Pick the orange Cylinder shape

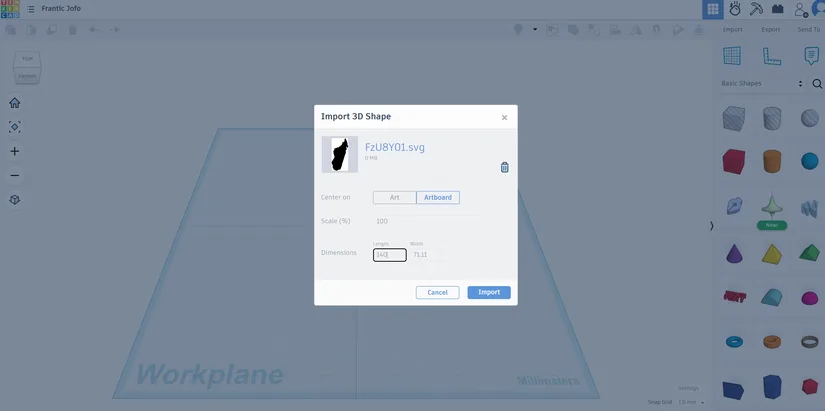coord(772,161)
